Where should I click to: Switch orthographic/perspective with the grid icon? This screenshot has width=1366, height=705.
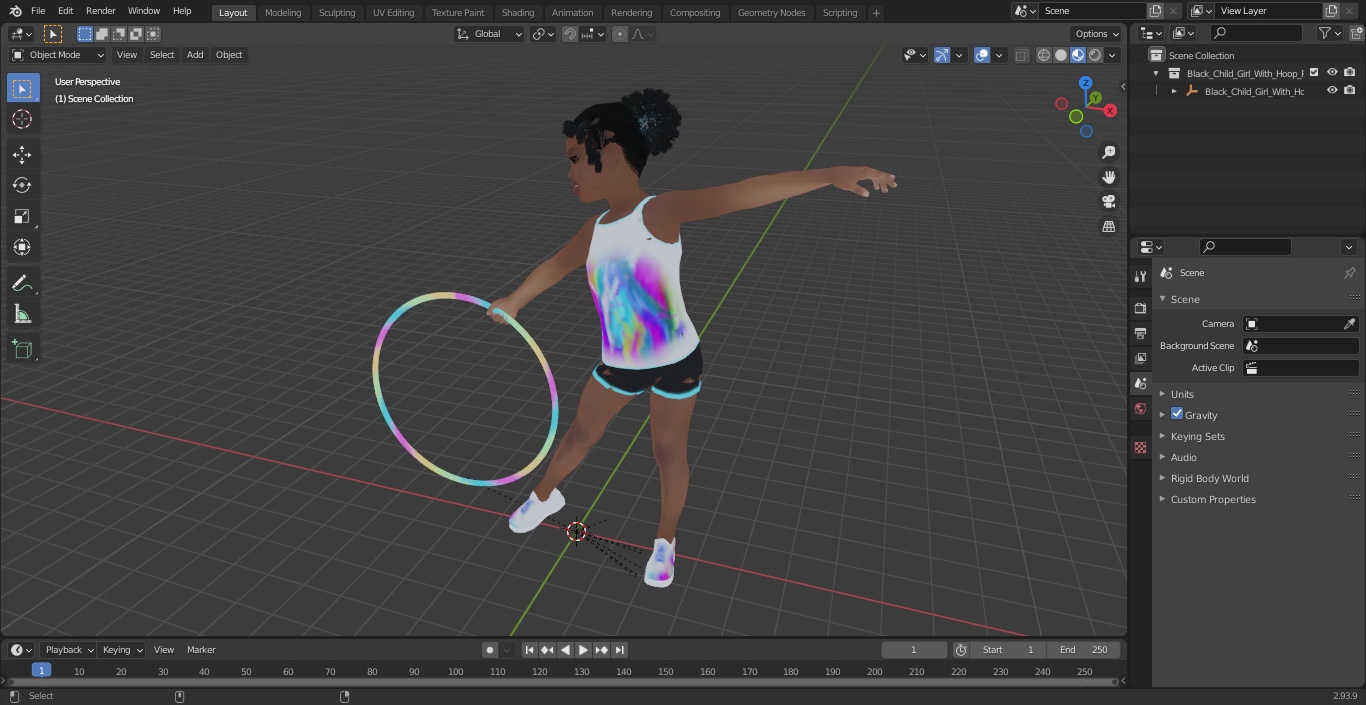click(1108, 226)
